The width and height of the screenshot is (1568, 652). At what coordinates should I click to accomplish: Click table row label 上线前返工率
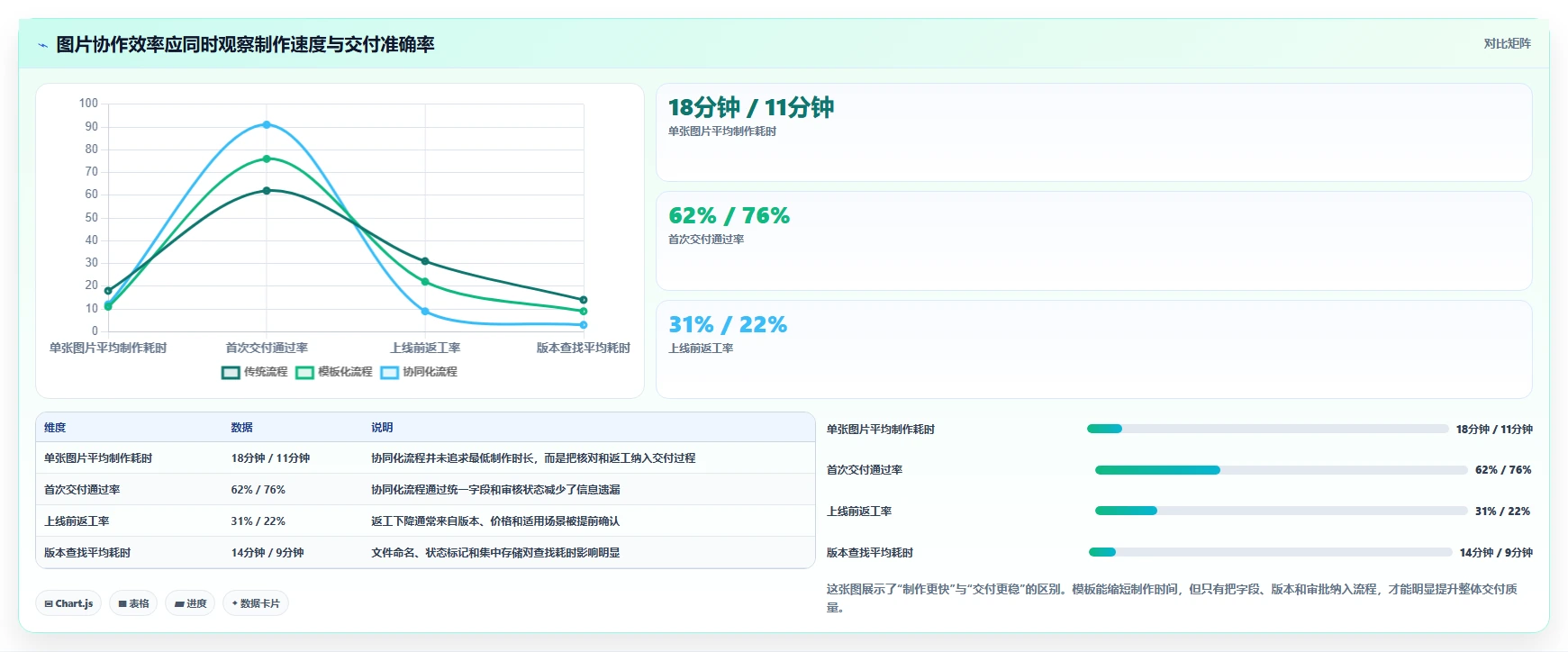point(77,521)
